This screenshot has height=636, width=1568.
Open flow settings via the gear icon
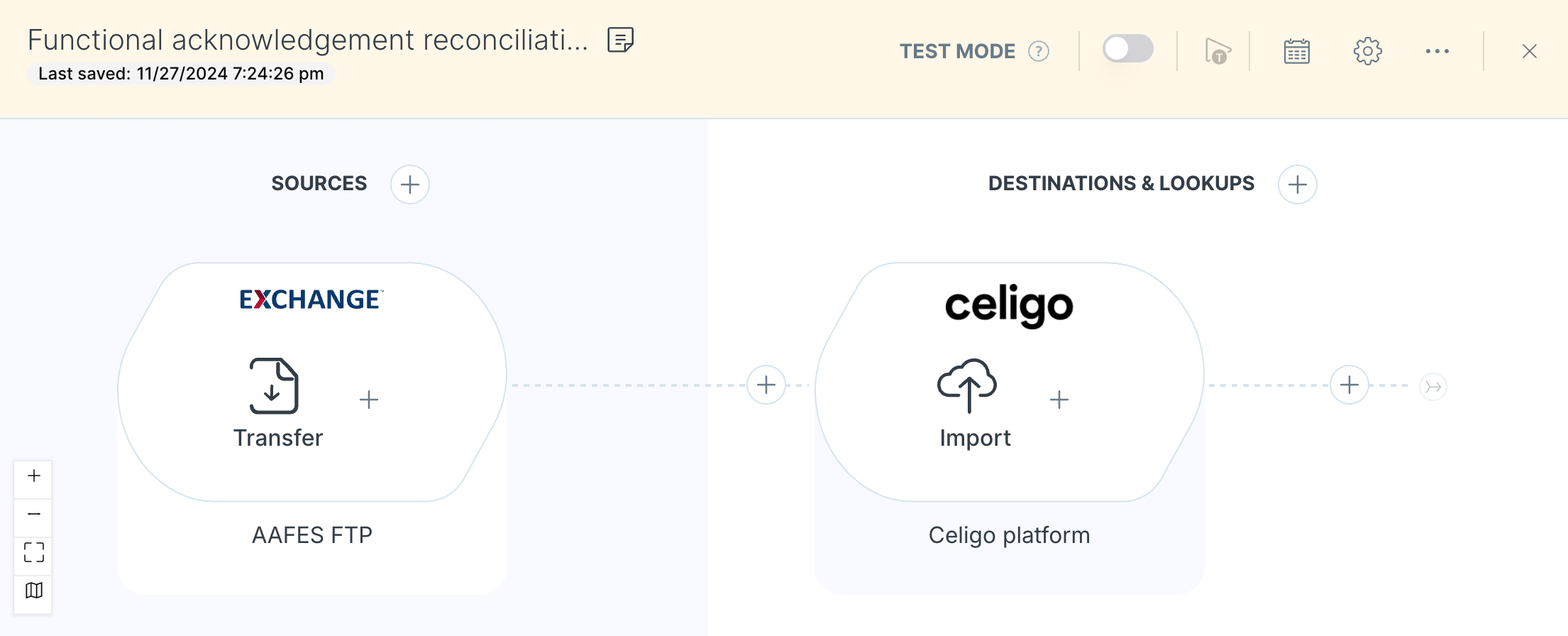pos(1368,50)
